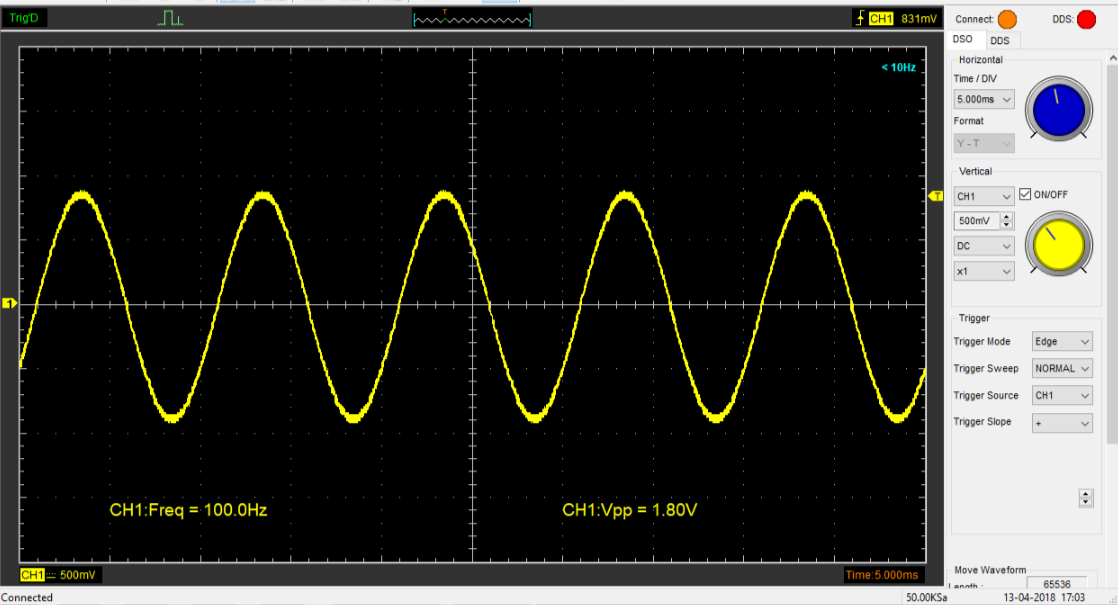
Task: Click the yellow trigger level T marker
Action: 935,196
